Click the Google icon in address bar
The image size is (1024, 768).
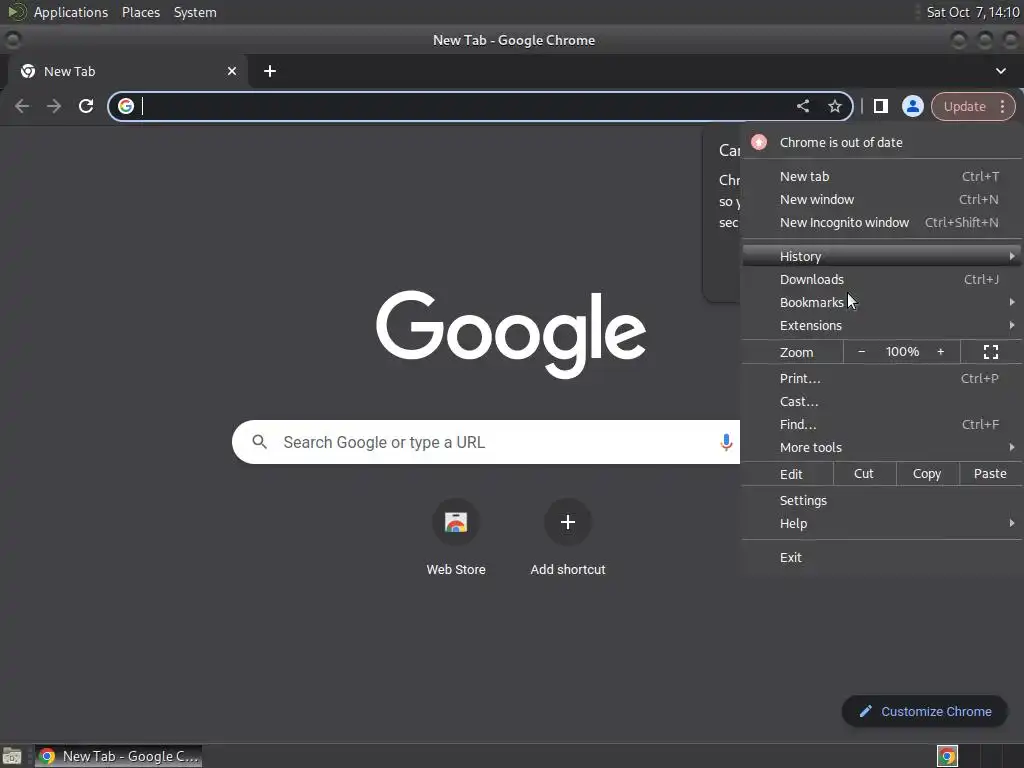(x=126, y=106)
